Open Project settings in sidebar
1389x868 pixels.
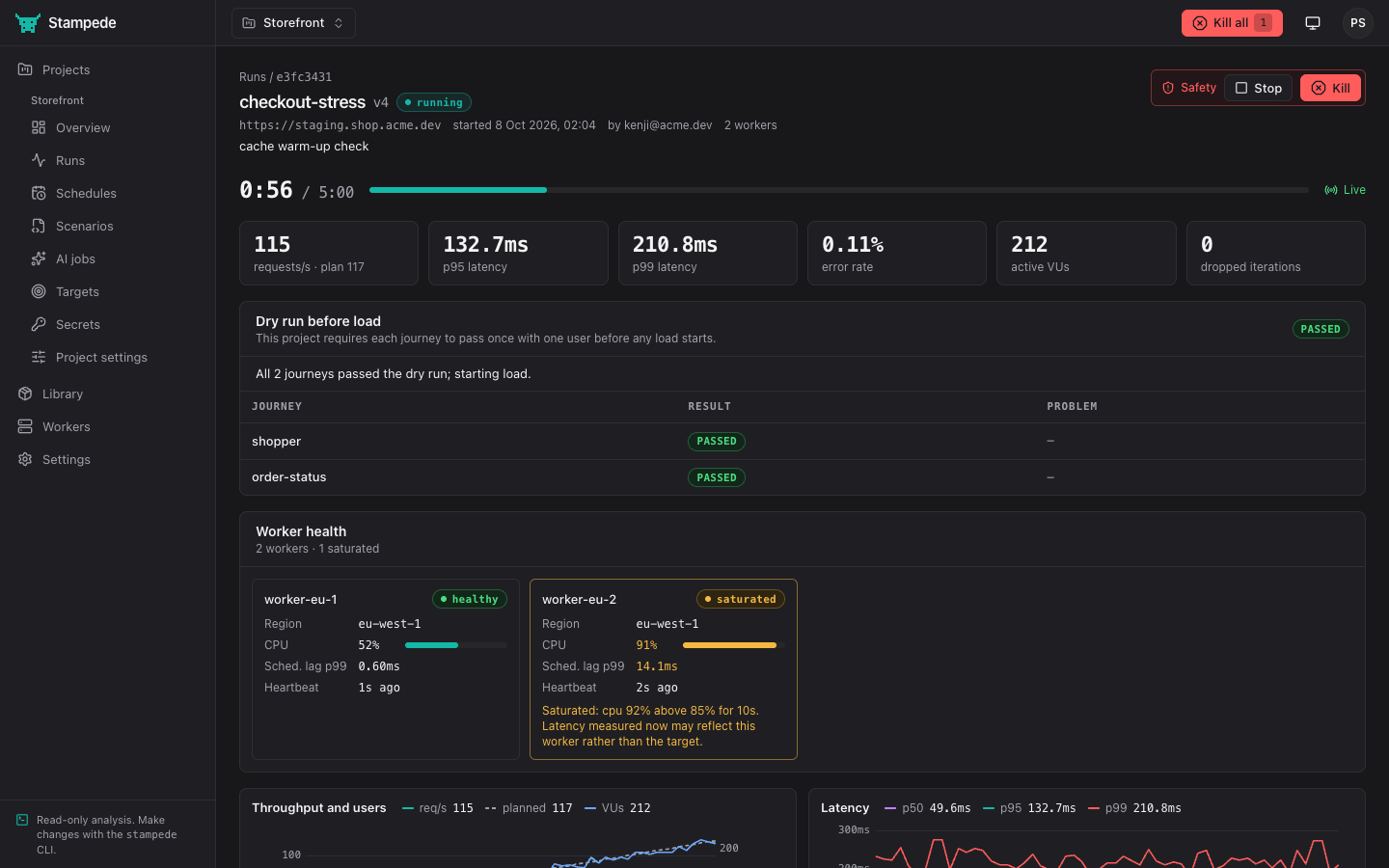pyautogui.click(x=107, y=357)
